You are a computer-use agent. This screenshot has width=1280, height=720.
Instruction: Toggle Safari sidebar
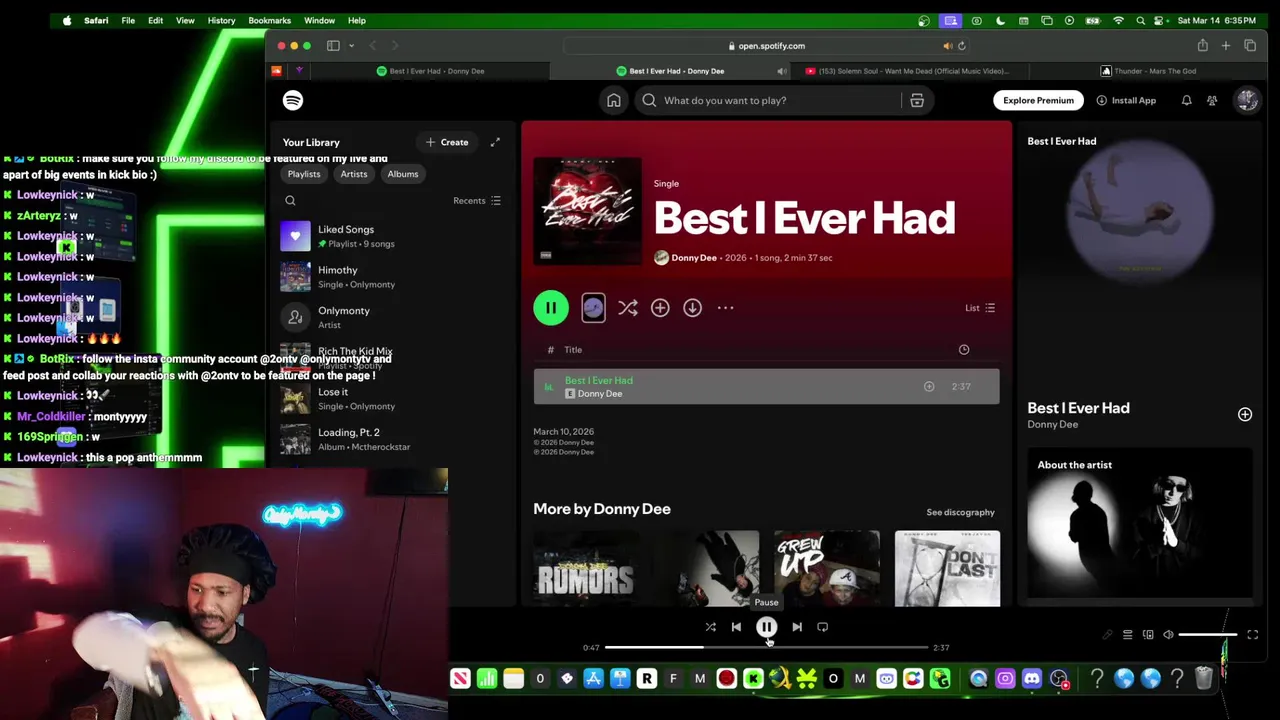(333, 46)
